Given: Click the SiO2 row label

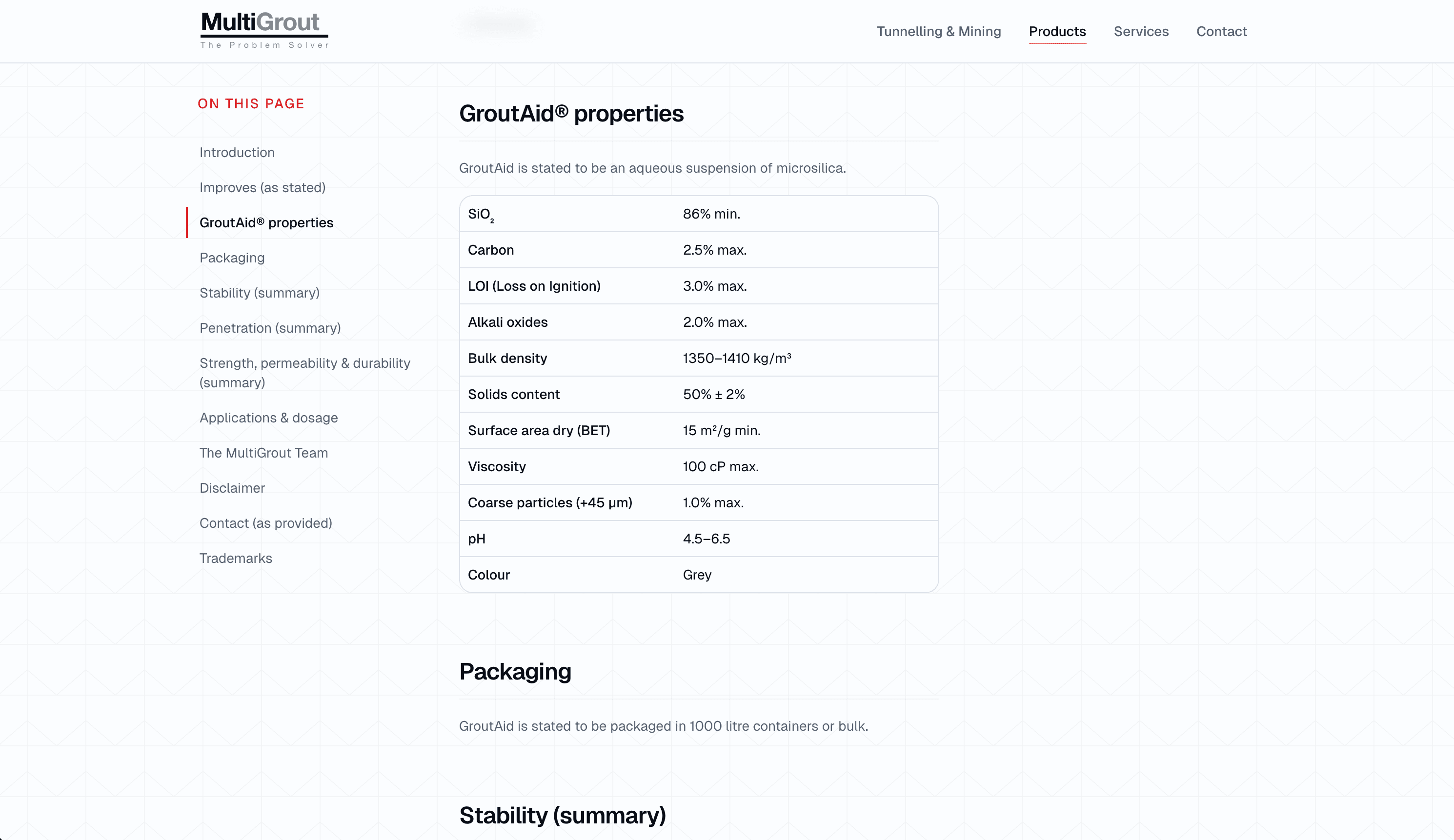Looking at the screenshot, I should point(481,215).
